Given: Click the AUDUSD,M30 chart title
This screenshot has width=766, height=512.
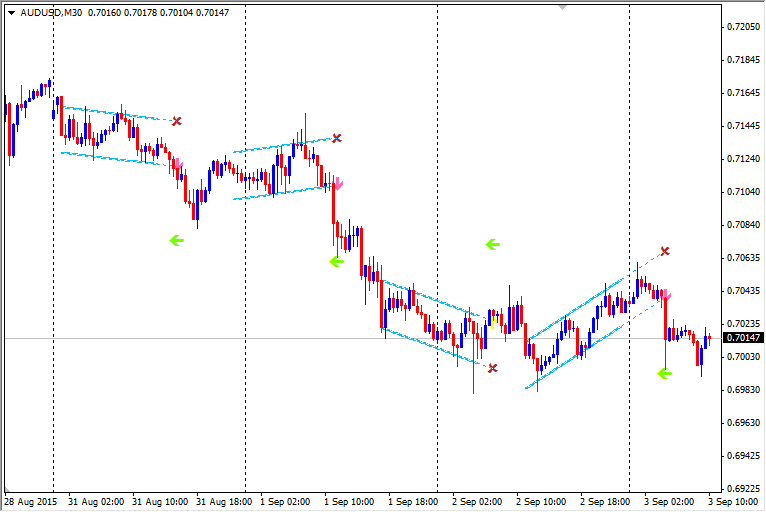Looking at the screenshot, I should (51, 13).
